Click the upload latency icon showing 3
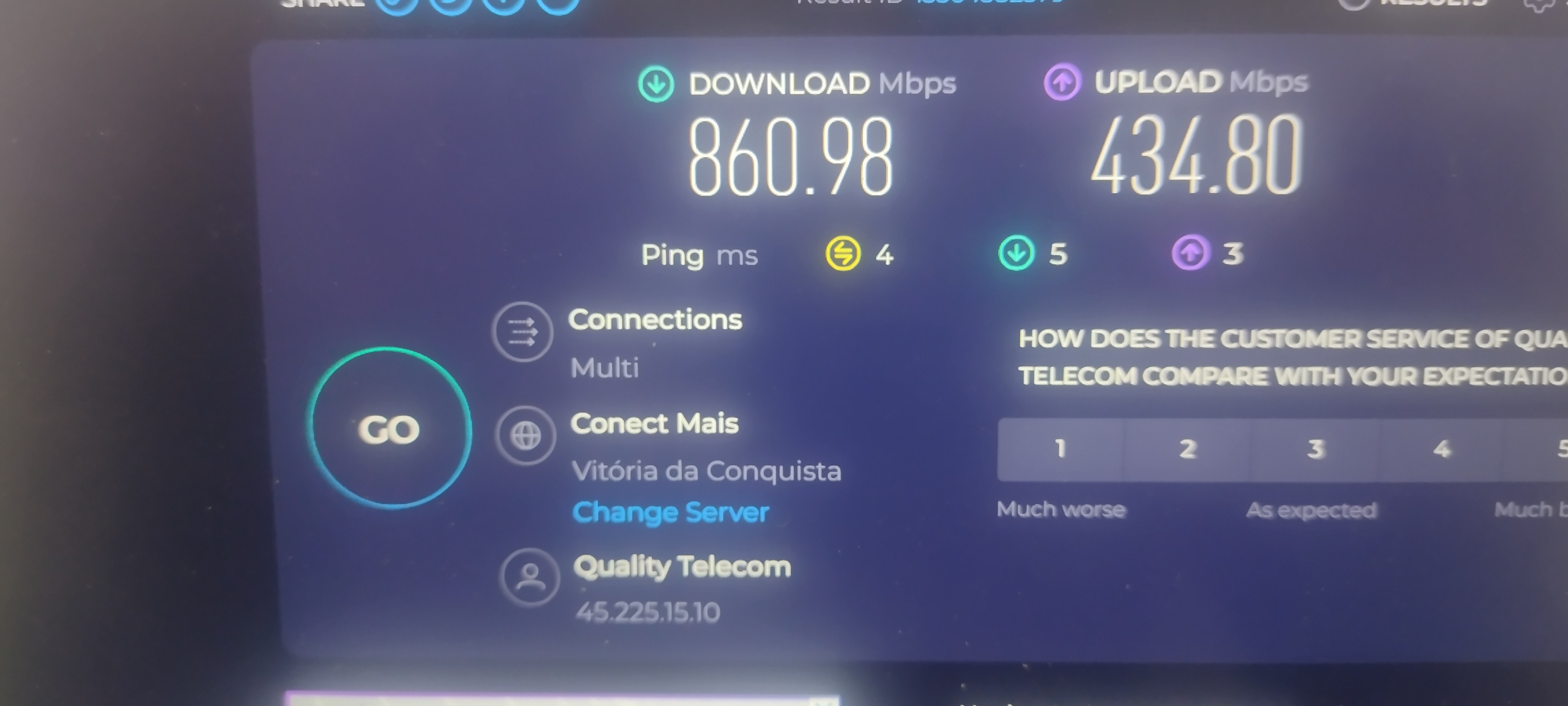Image resolution: width=1568 pixels, height=706 pixels. pos(1190,252)
